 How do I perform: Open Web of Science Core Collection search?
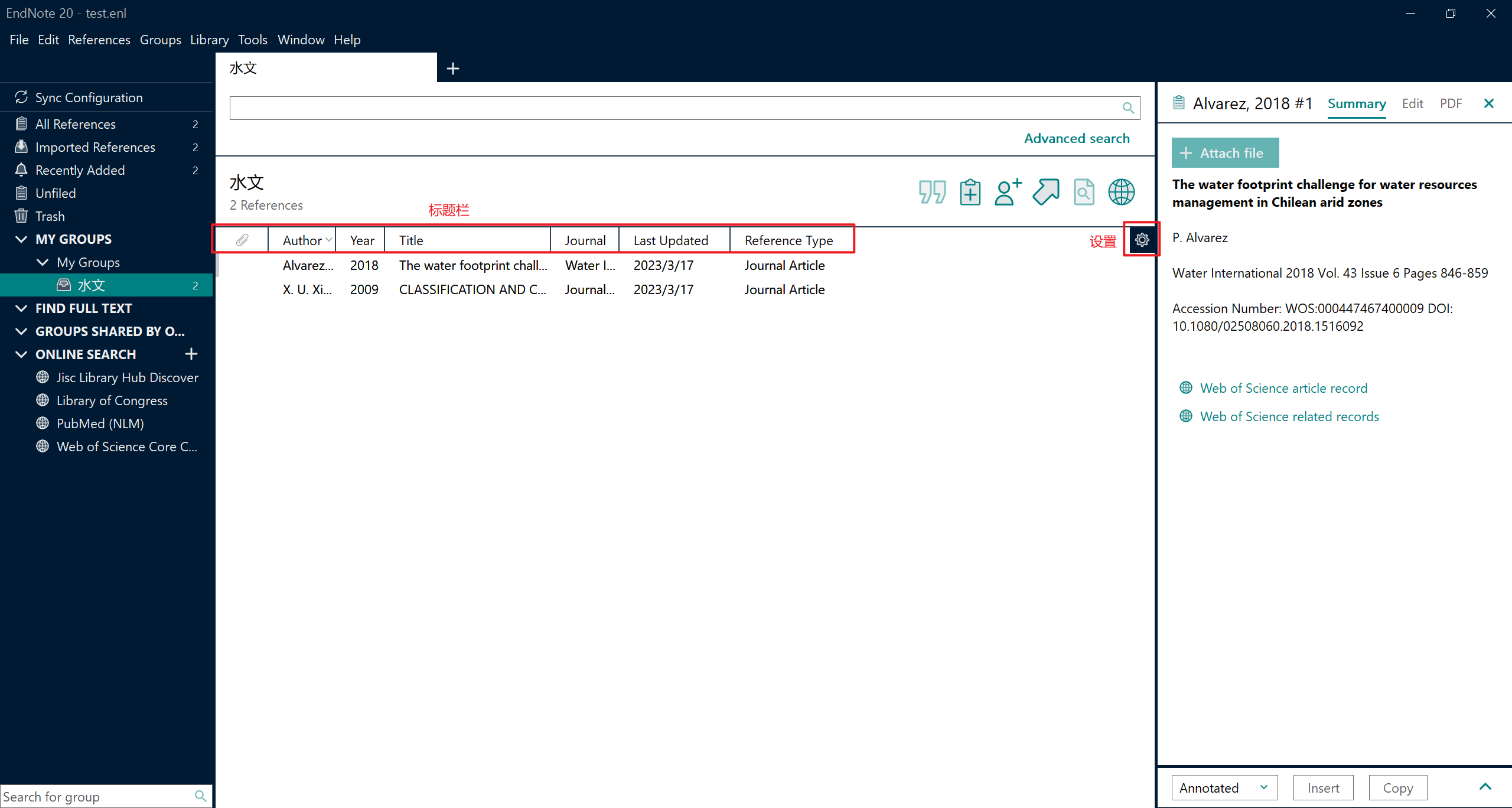(x=116, y=447)
